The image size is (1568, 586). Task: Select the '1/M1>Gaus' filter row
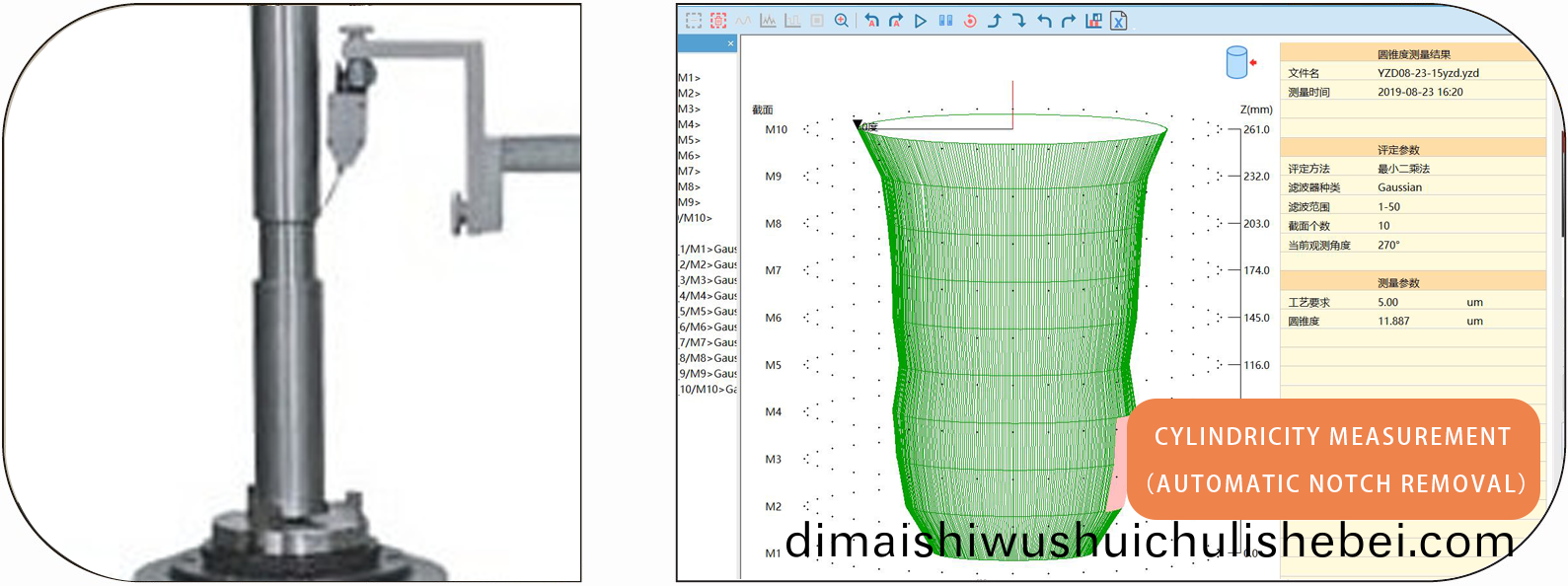coord(708,250)
